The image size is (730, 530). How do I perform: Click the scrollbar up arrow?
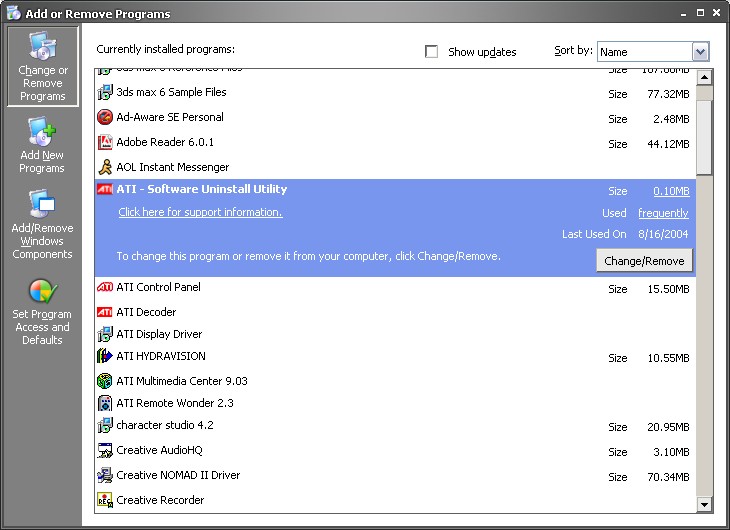[x=704, y=77]
